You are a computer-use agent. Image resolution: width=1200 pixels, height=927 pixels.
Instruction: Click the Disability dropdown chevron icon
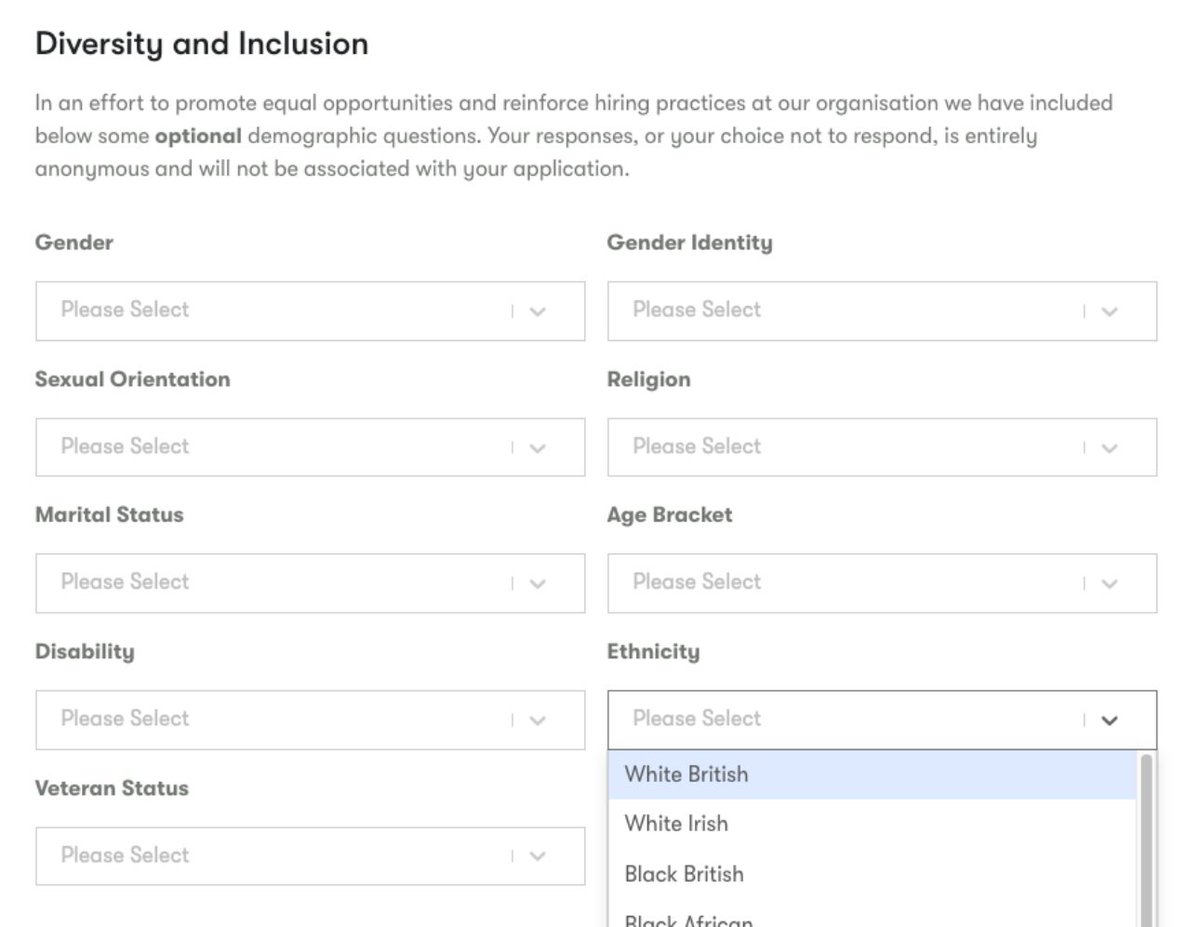click(538, 720)
